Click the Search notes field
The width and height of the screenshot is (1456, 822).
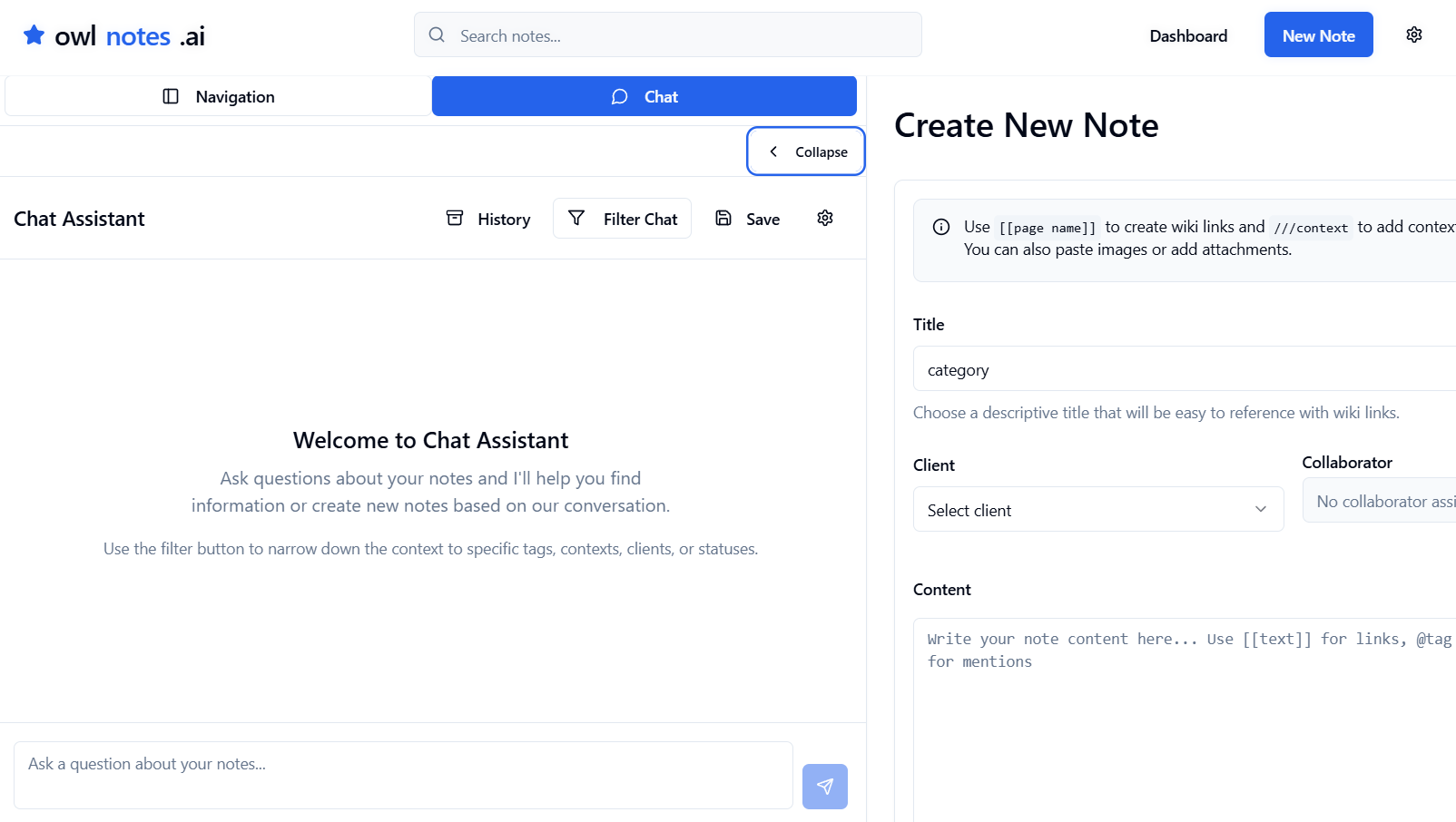(x=667, y=34)
